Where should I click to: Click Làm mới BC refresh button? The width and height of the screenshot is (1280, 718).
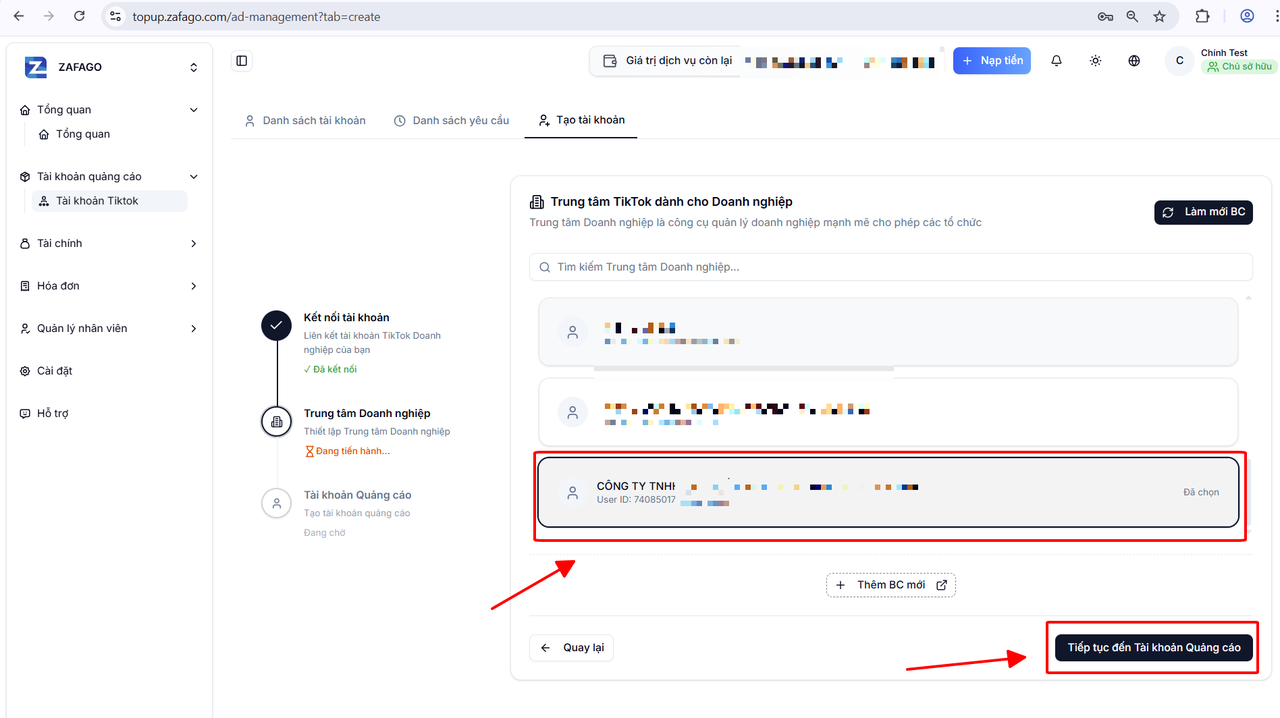point(1204,212)
